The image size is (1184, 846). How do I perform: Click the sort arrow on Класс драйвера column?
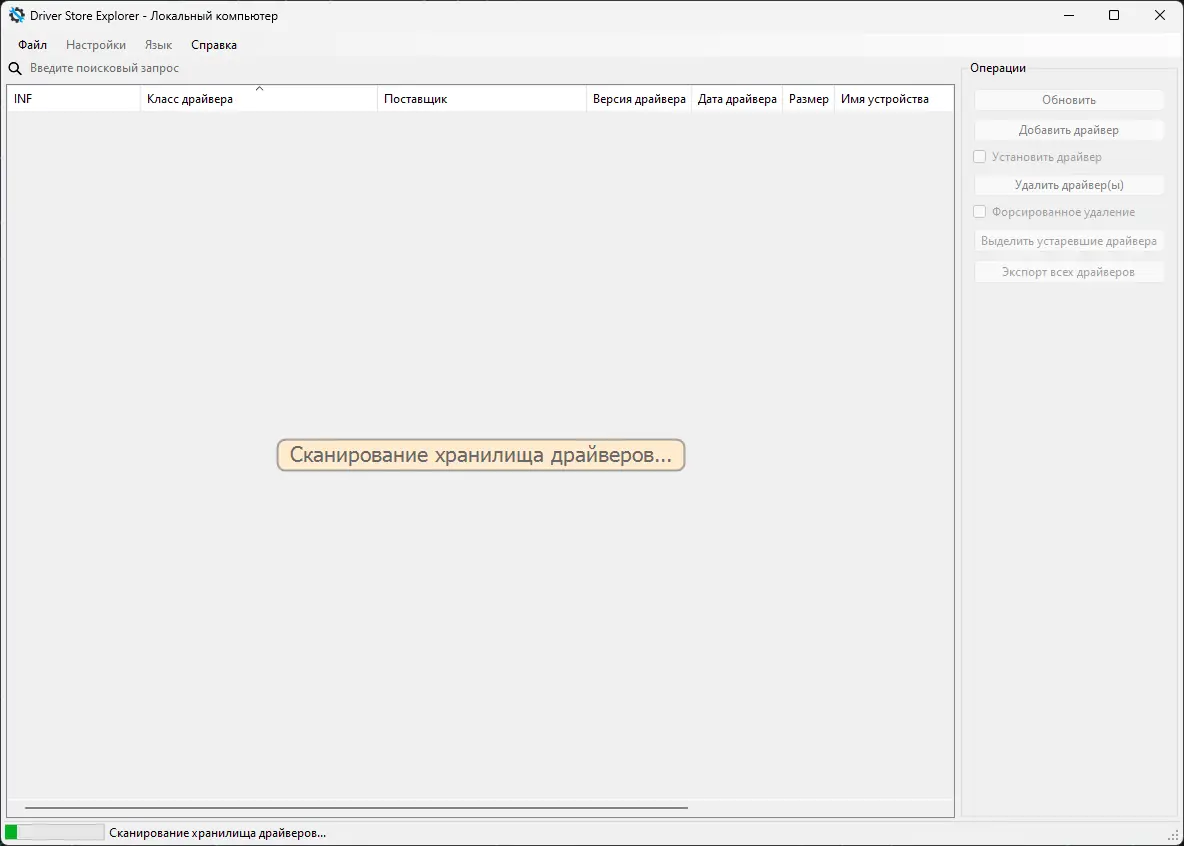260,91
